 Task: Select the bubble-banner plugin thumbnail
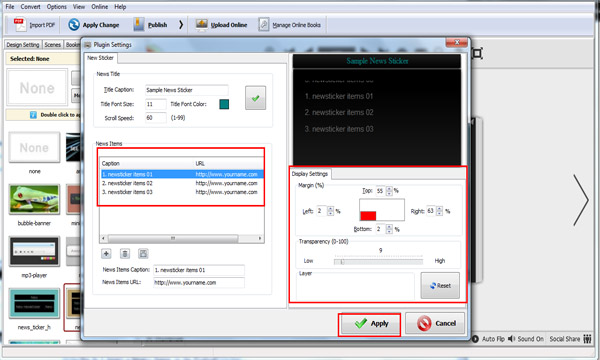(x=34, y=199)
